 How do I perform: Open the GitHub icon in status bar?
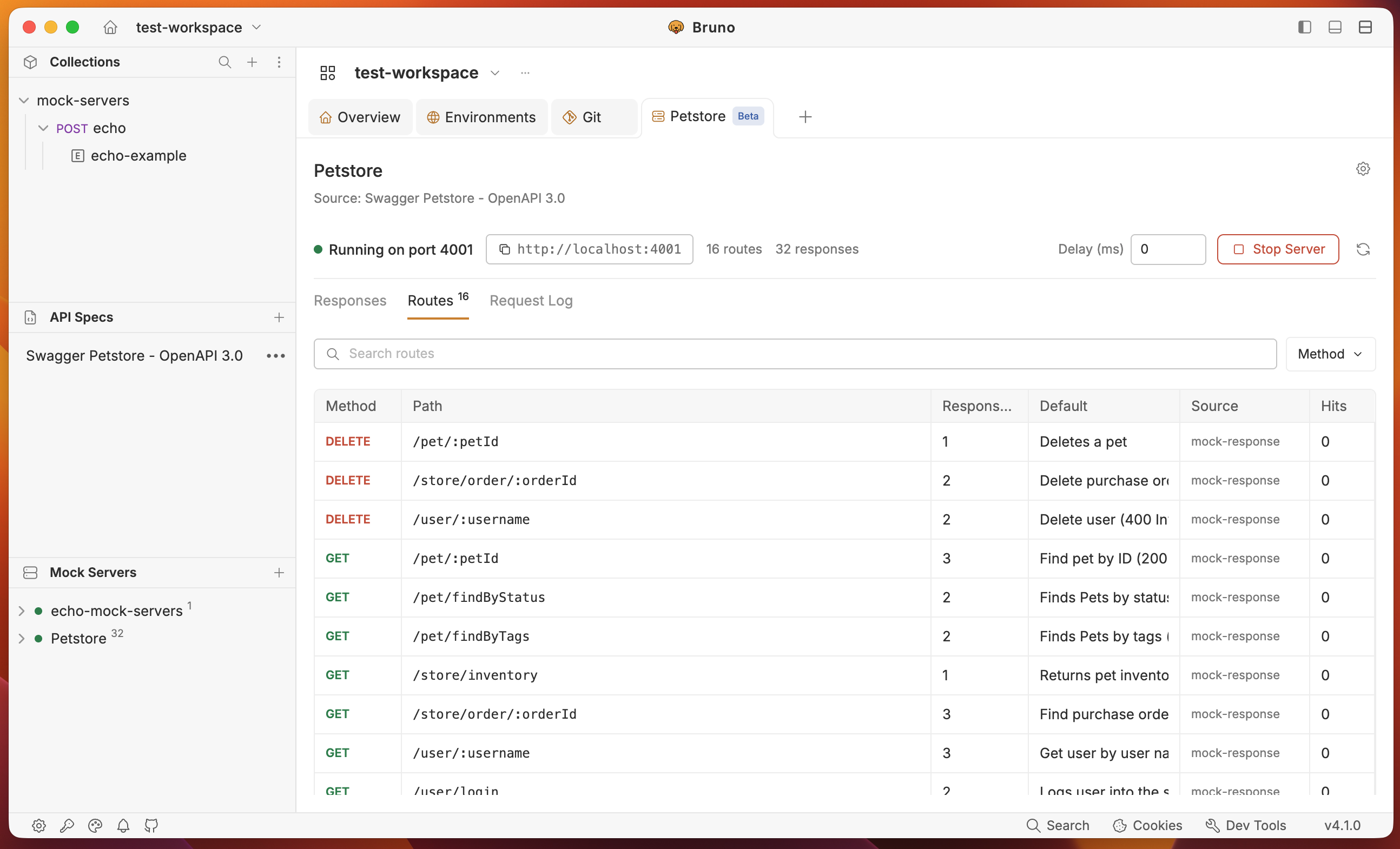coord(151,825)
